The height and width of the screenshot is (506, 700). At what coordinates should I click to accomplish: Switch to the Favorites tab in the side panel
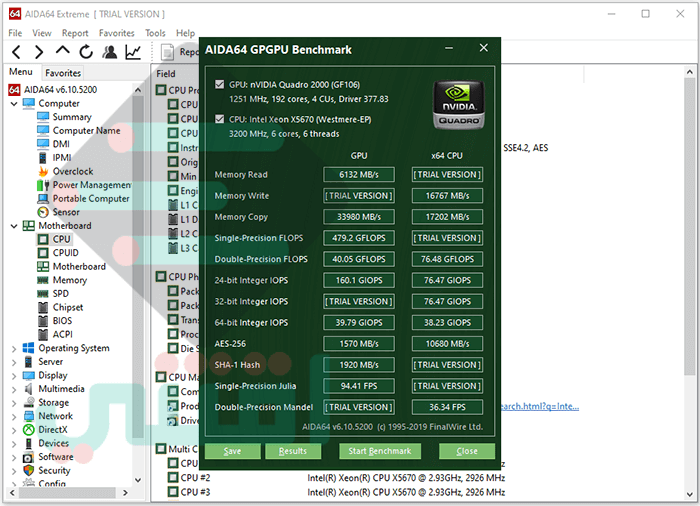pyautogui.click(x=63, y=73)
